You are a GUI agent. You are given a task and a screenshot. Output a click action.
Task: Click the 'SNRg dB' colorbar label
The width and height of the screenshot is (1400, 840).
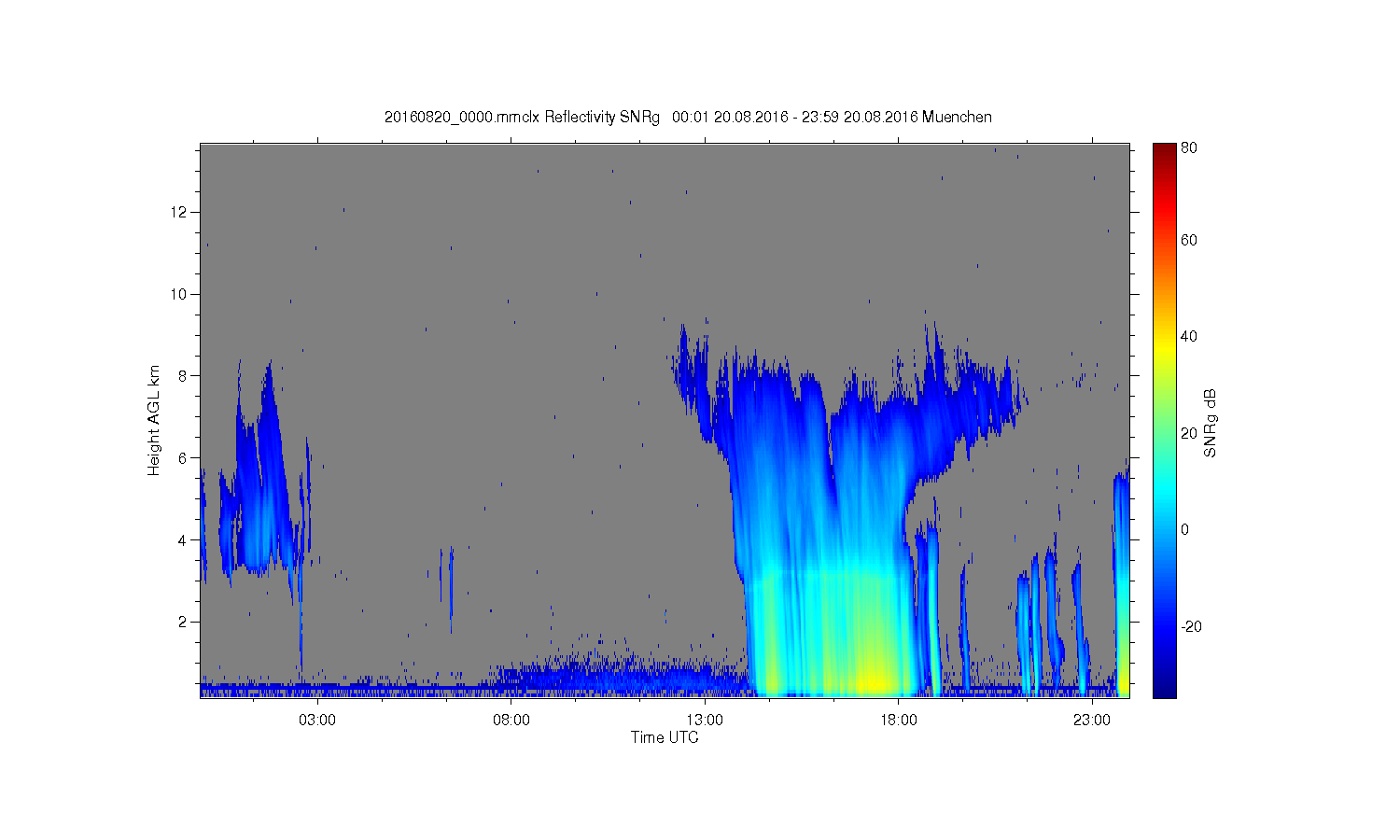1211,423
